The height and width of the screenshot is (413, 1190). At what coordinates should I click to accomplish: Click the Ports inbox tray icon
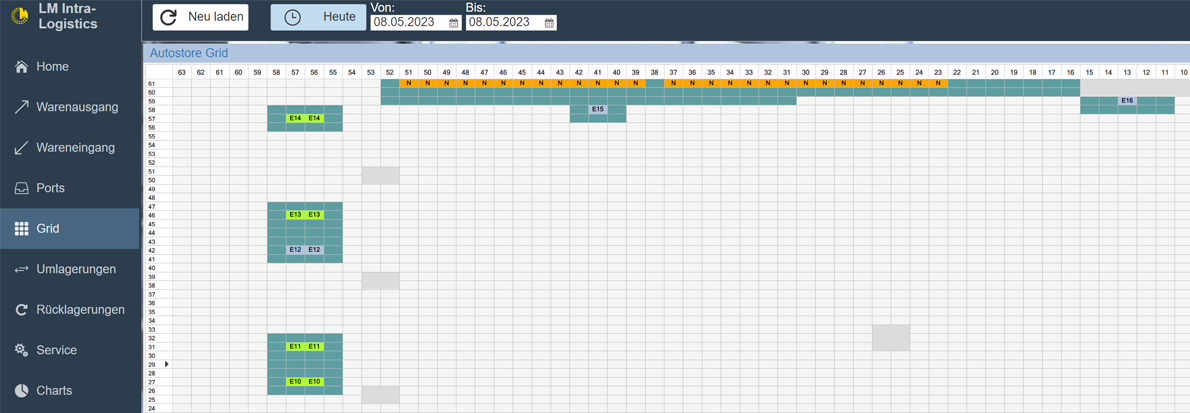[x=21, y=188]
